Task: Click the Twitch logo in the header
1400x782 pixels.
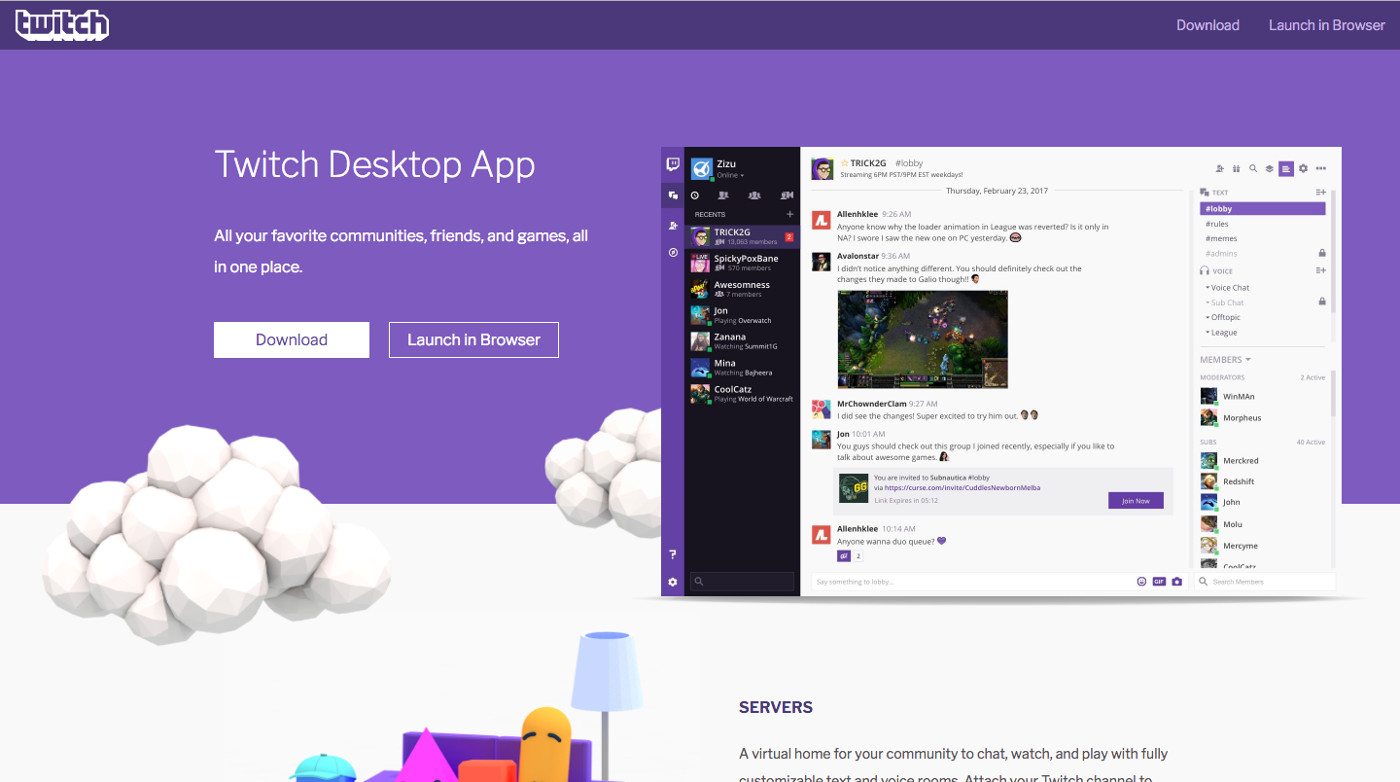Action: [x=62, y=25]
